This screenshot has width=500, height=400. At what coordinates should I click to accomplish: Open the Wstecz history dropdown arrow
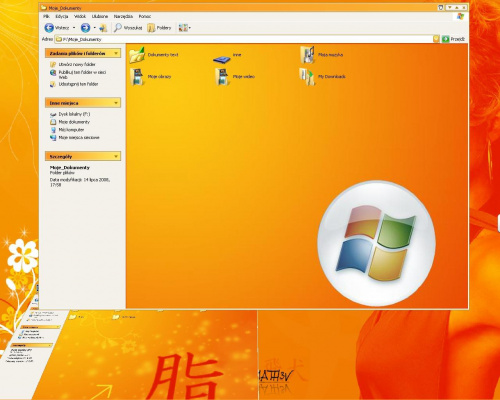pyautogui.click(x=74, y=28)
